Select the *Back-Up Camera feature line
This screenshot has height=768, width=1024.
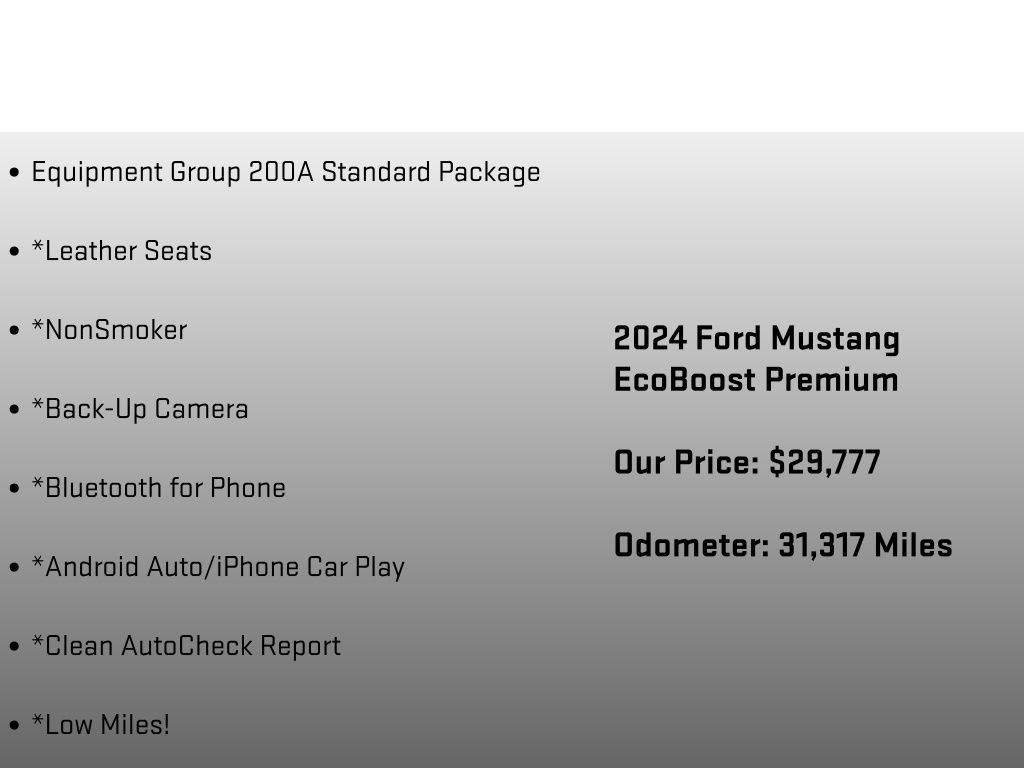140,409
